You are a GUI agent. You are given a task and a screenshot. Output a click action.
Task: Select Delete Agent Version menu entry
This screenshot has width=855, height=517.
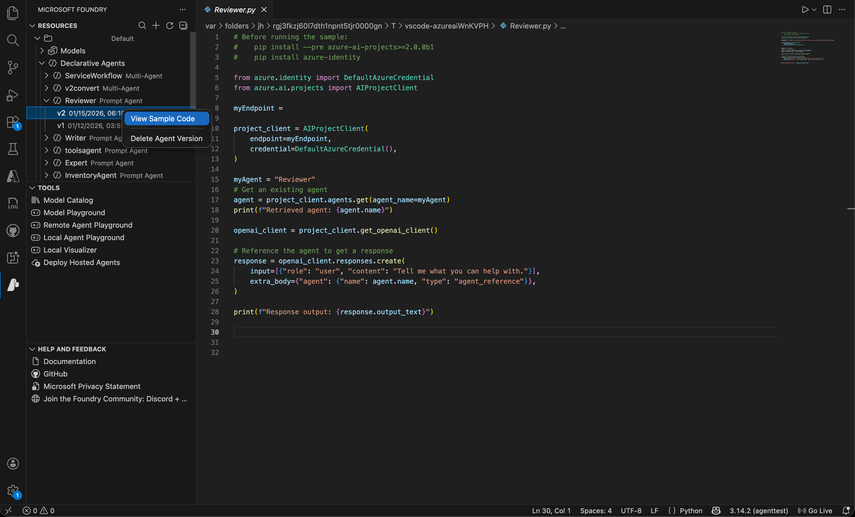[166, 139]
